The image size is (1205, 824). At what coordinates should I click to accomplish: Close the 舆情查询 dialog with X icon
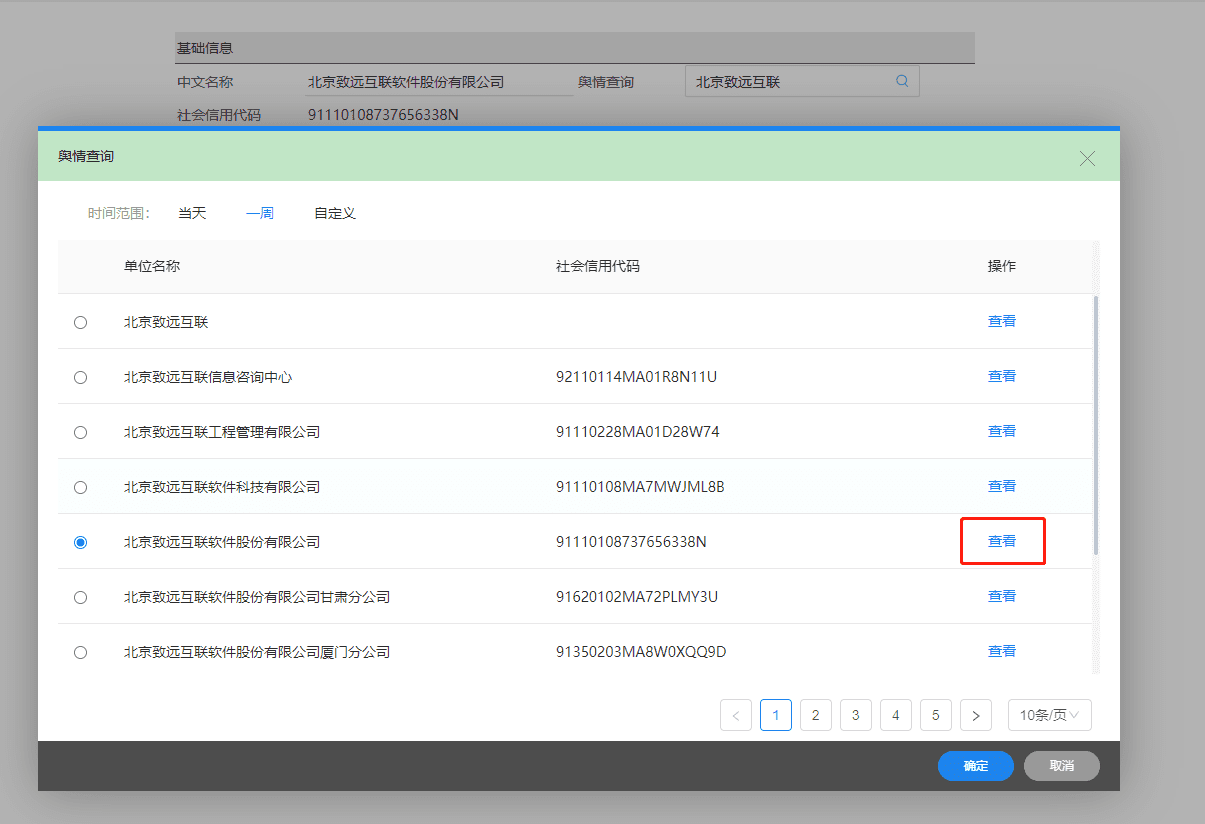click(1087, 158)
